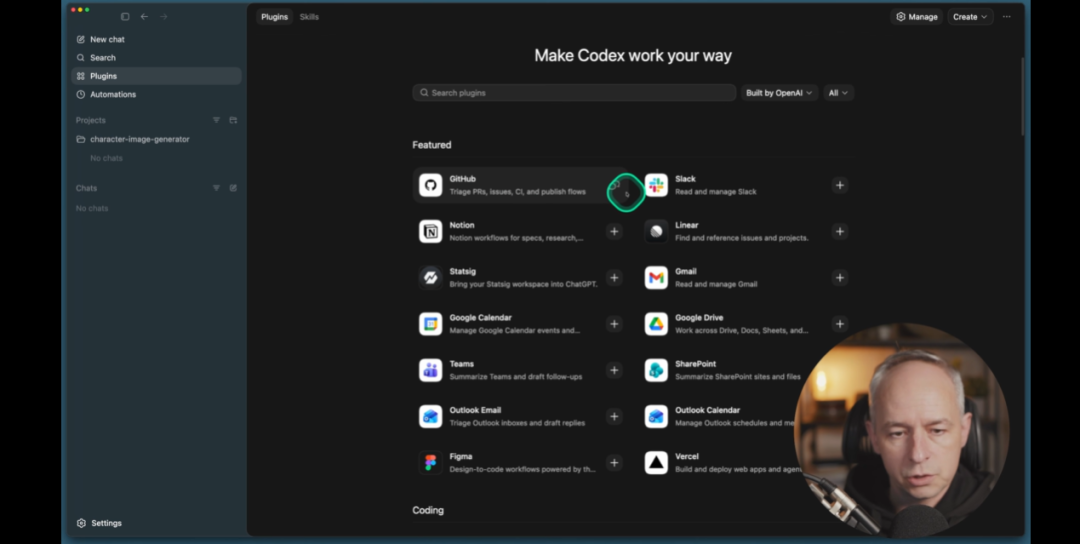Add the Outlook Email plugin with plus
The height and width of the screenshot is (544, 1080).
click(614, 416)
